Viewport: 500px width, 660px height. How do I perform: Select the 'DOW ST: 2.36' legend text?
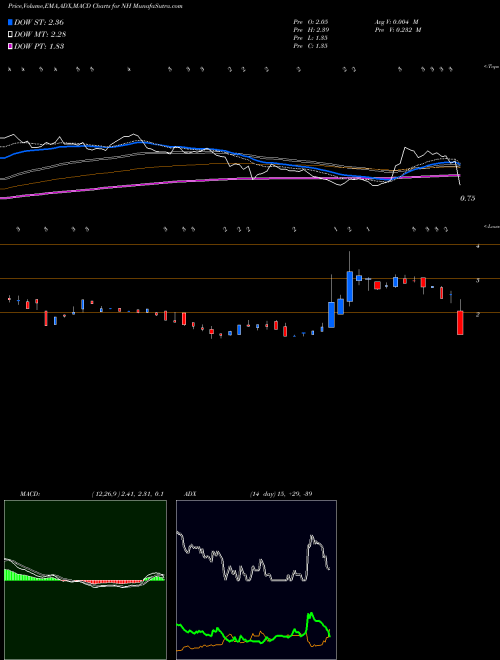pos(39,22)
